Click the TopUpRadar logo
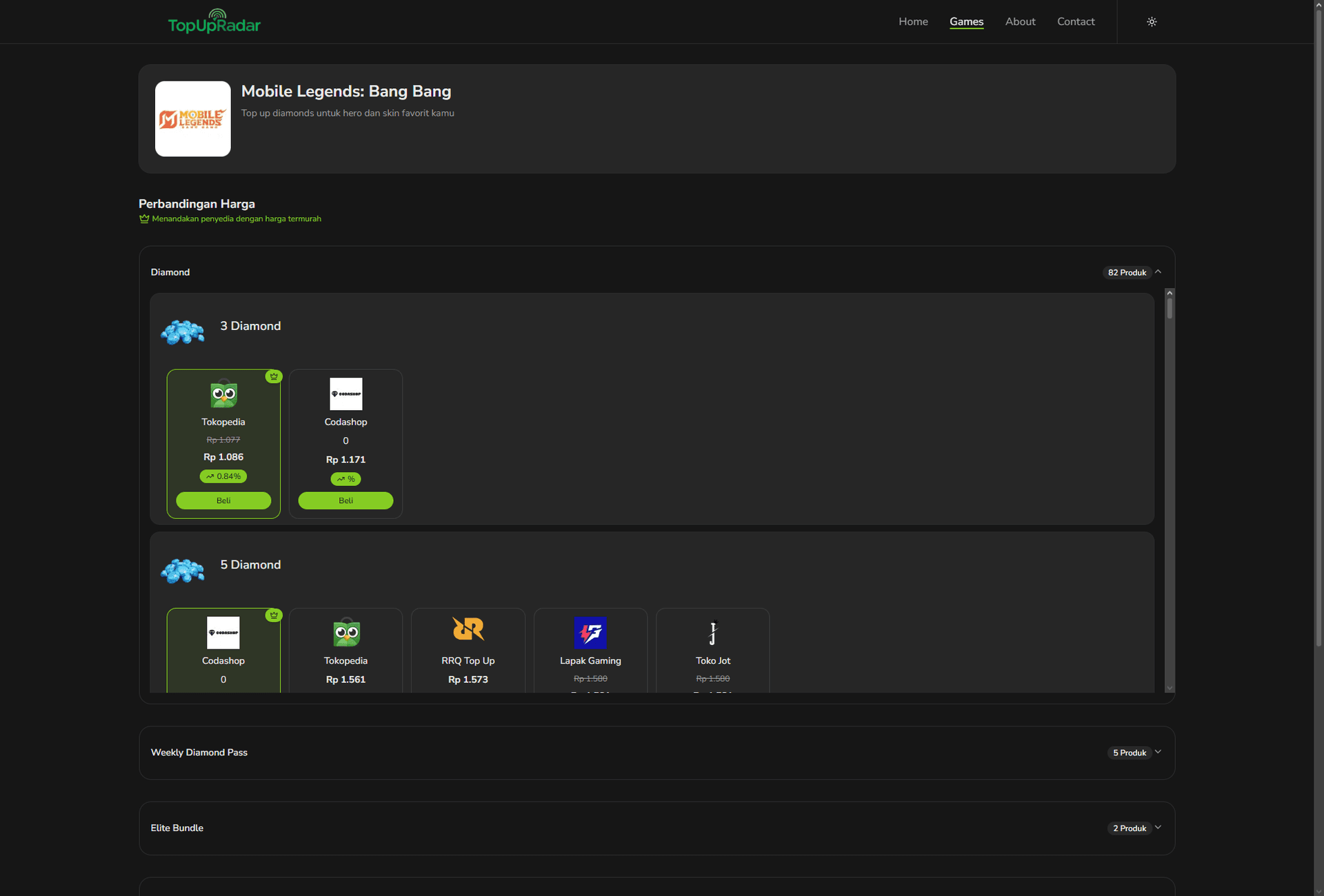1324x896 pixels. point(214,21)
